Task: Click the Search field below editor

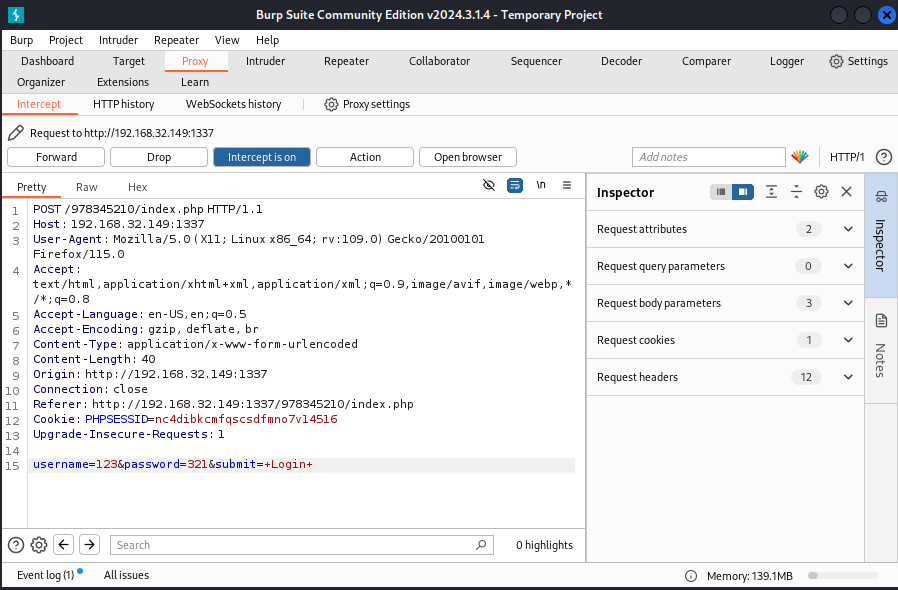Action: point(302,545)
